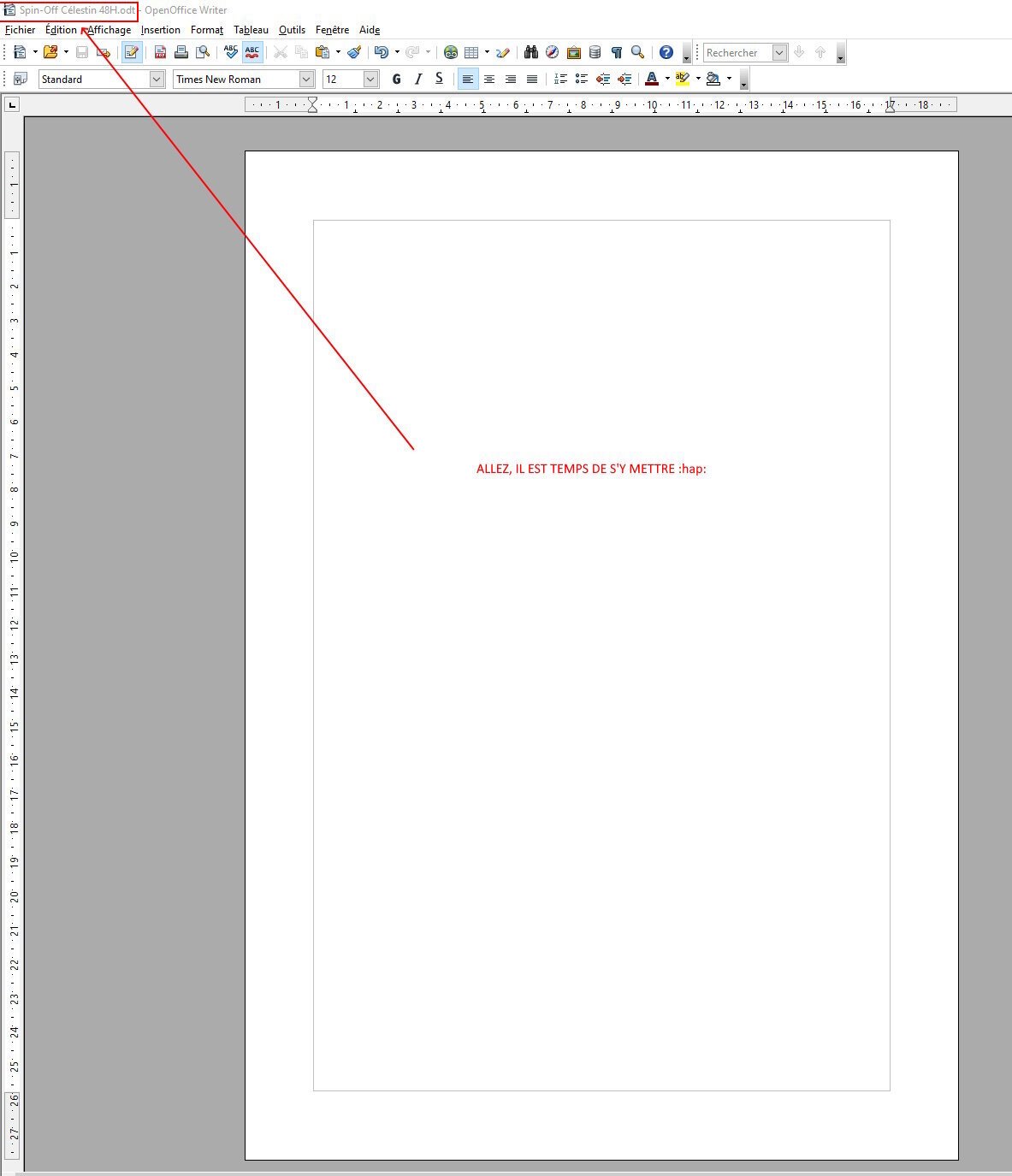1012x1176 pixels.
Task: Expand the Rechercher search box dropdown
Action: [779, 52]
